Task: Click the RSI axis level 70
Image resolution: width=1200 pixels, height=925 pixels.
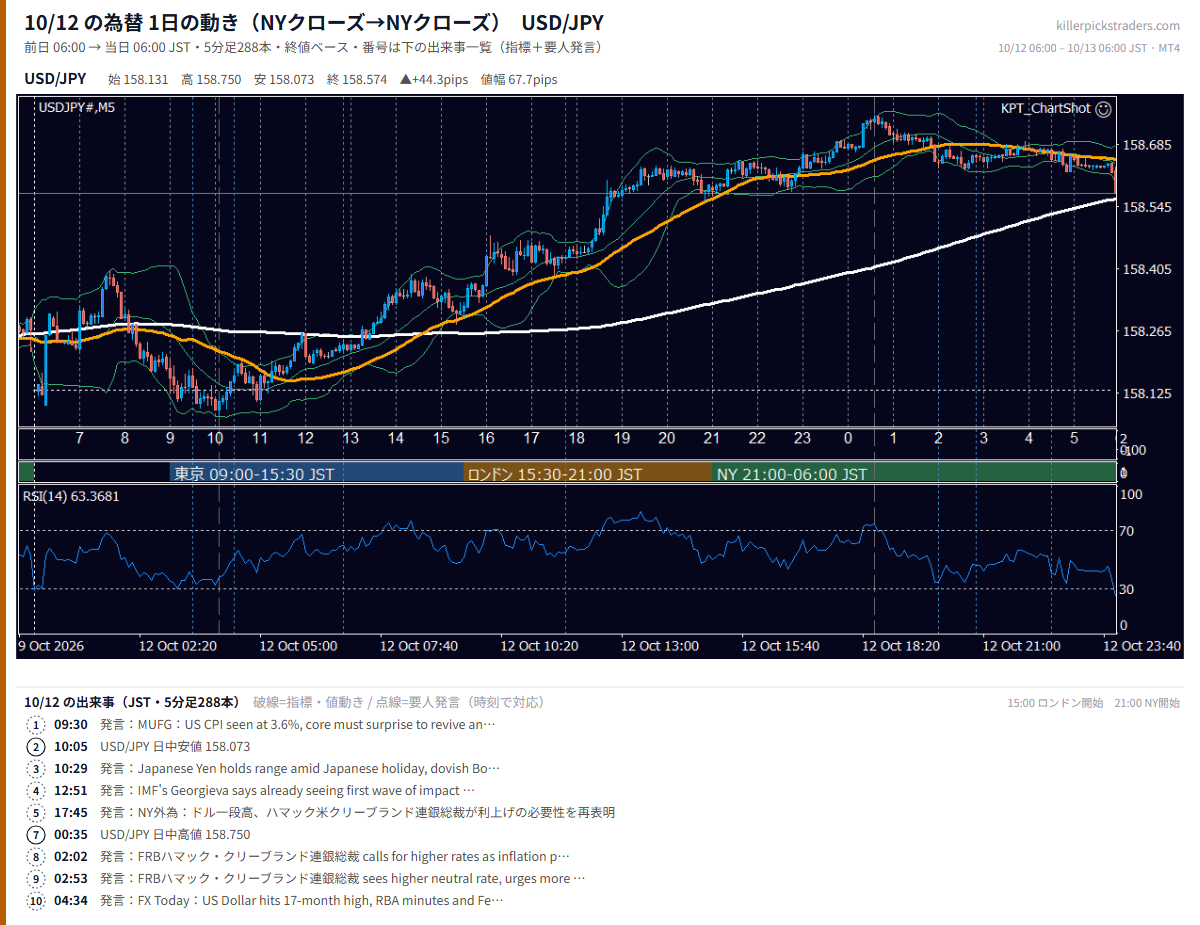Action: coord(1126,531)
